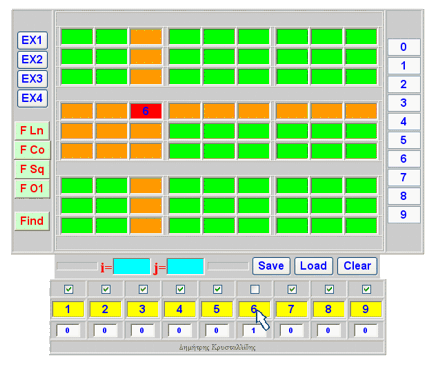Load example puzzle EX4
The width and height of the screenshot is (433, 365).
32,98
